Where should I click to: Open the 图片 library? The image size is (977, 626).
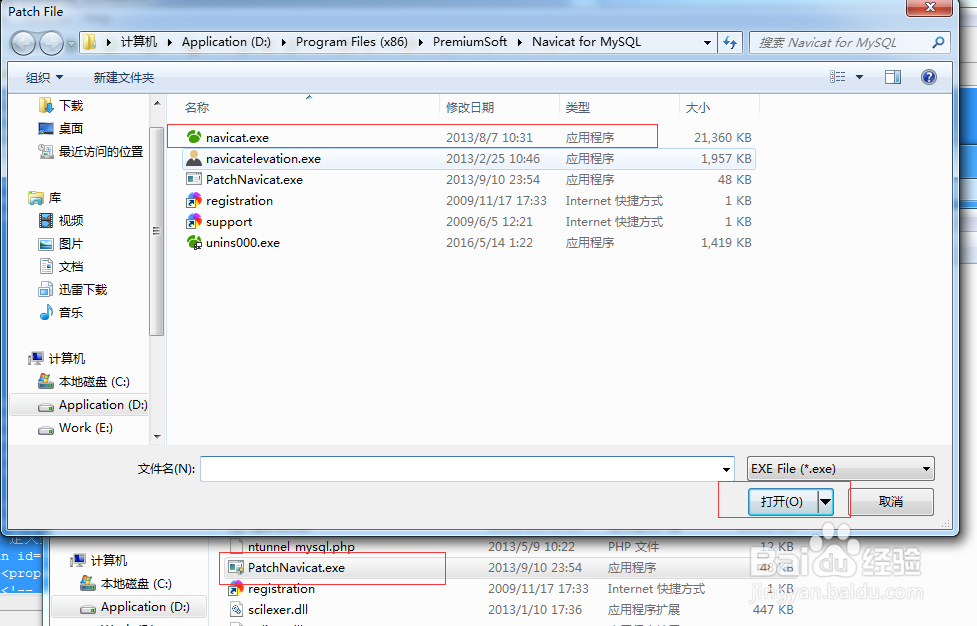click(x=70, y=244)
